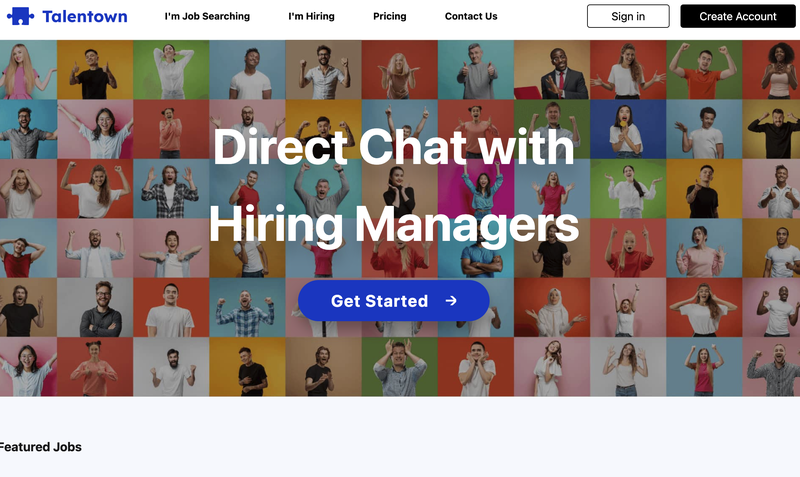This screenshot has height=477, width=800.
Task: Select the woman holding yellow lollipop photo
Action: [628, 129]
